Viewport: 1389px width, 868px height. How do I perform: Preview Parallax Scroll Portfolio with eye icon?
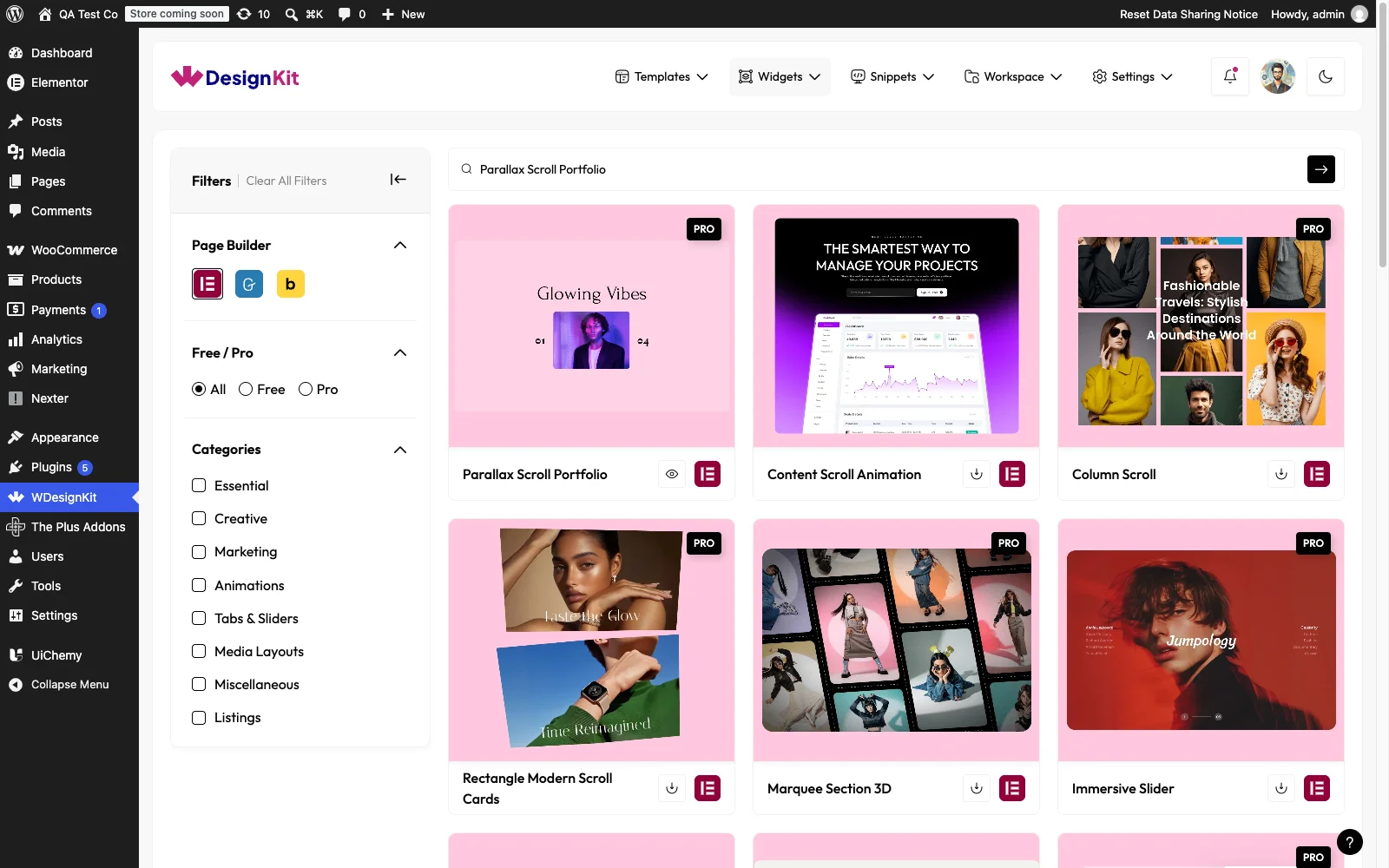tap(672, 474)
